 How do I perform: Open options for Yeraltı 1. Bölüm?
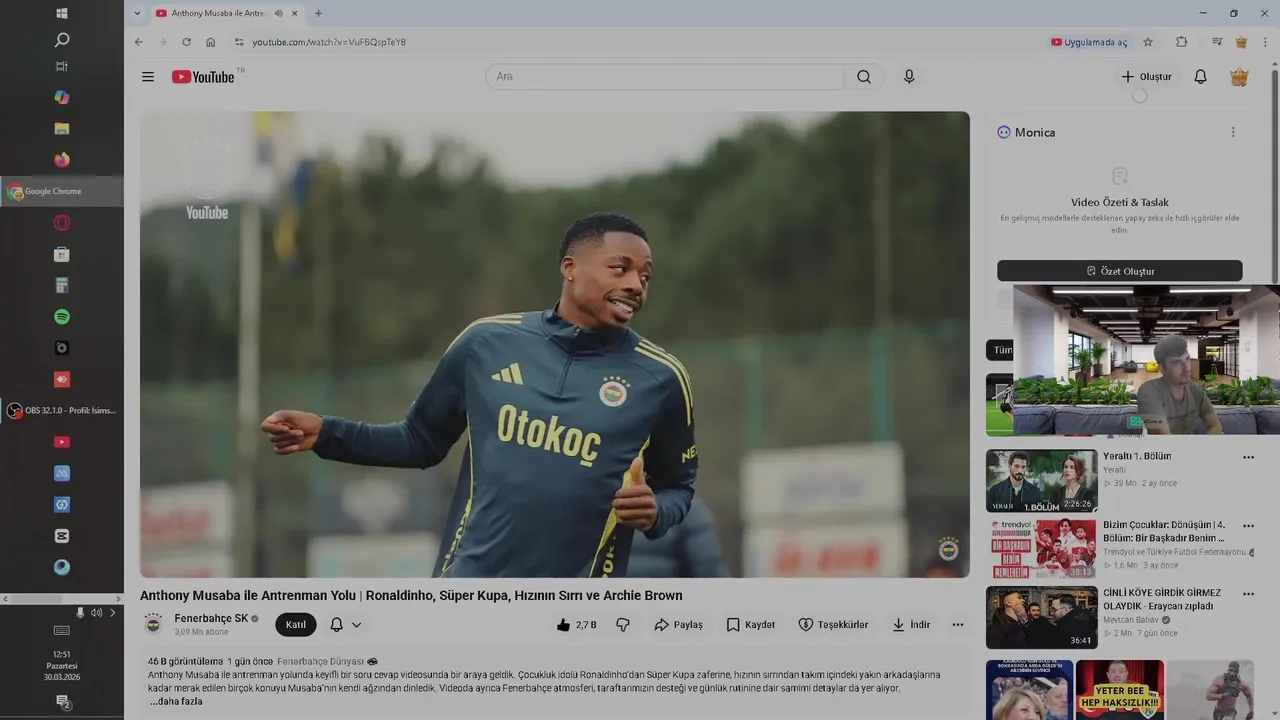pos(1248,458)
